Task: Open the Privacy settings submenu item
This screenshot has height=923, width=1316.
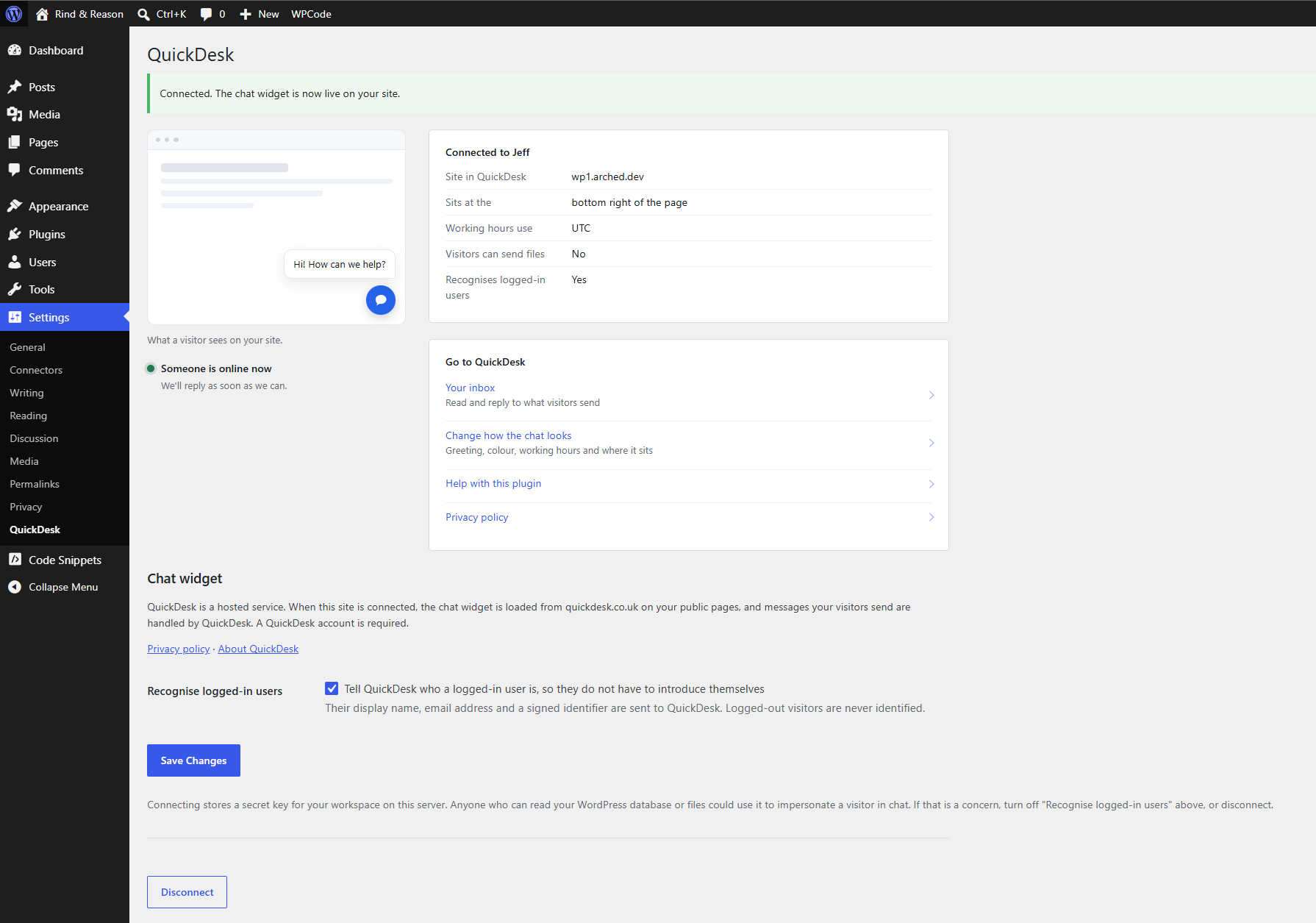Action: click(x=26, y=507)
